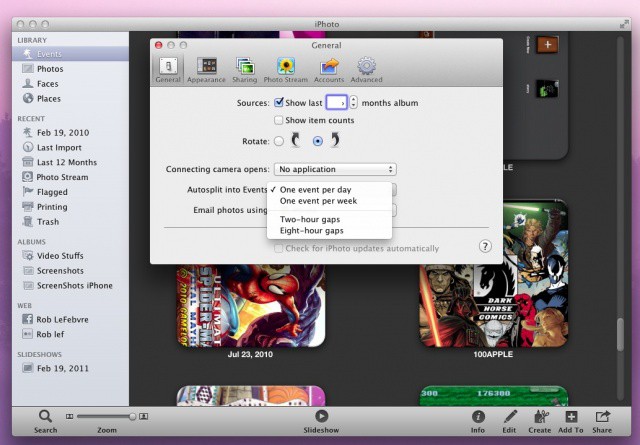This screenshot has height=445, width=640.
Task: Enter full screen via iPhoto window arrows
Action: (x=624, y=24)
